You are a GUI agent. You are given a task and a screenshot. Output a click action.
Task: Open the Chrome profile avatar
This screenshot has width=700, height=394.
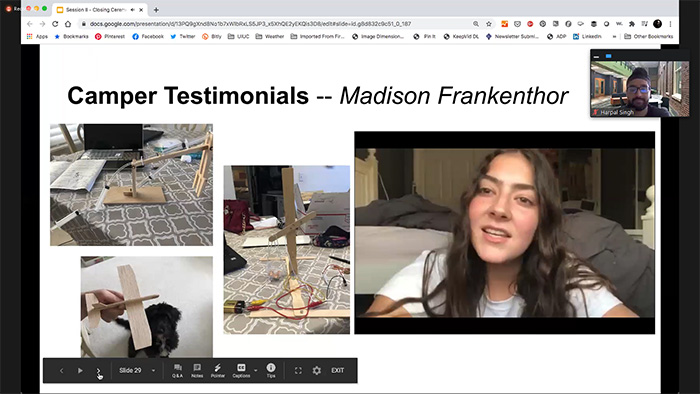point(658,24)
